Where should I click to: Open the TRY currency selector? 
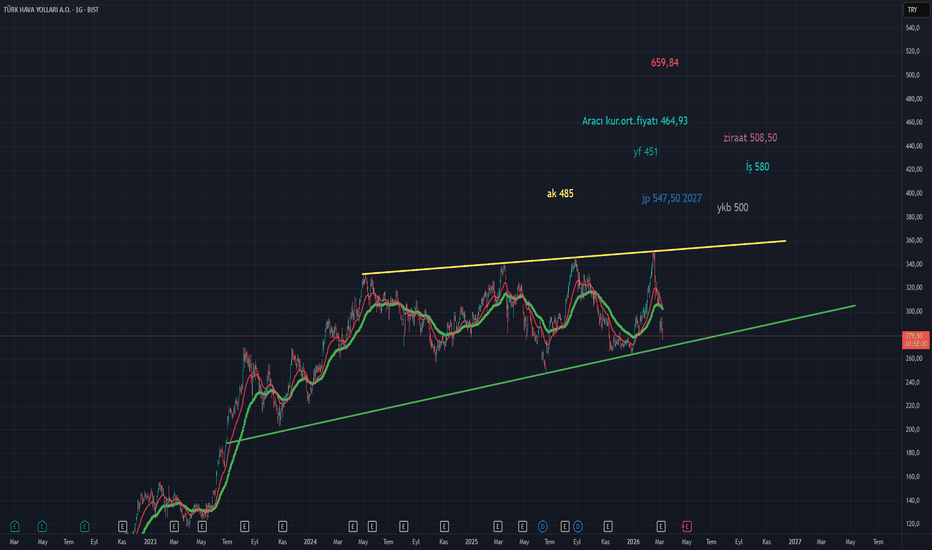pos(914,10)
